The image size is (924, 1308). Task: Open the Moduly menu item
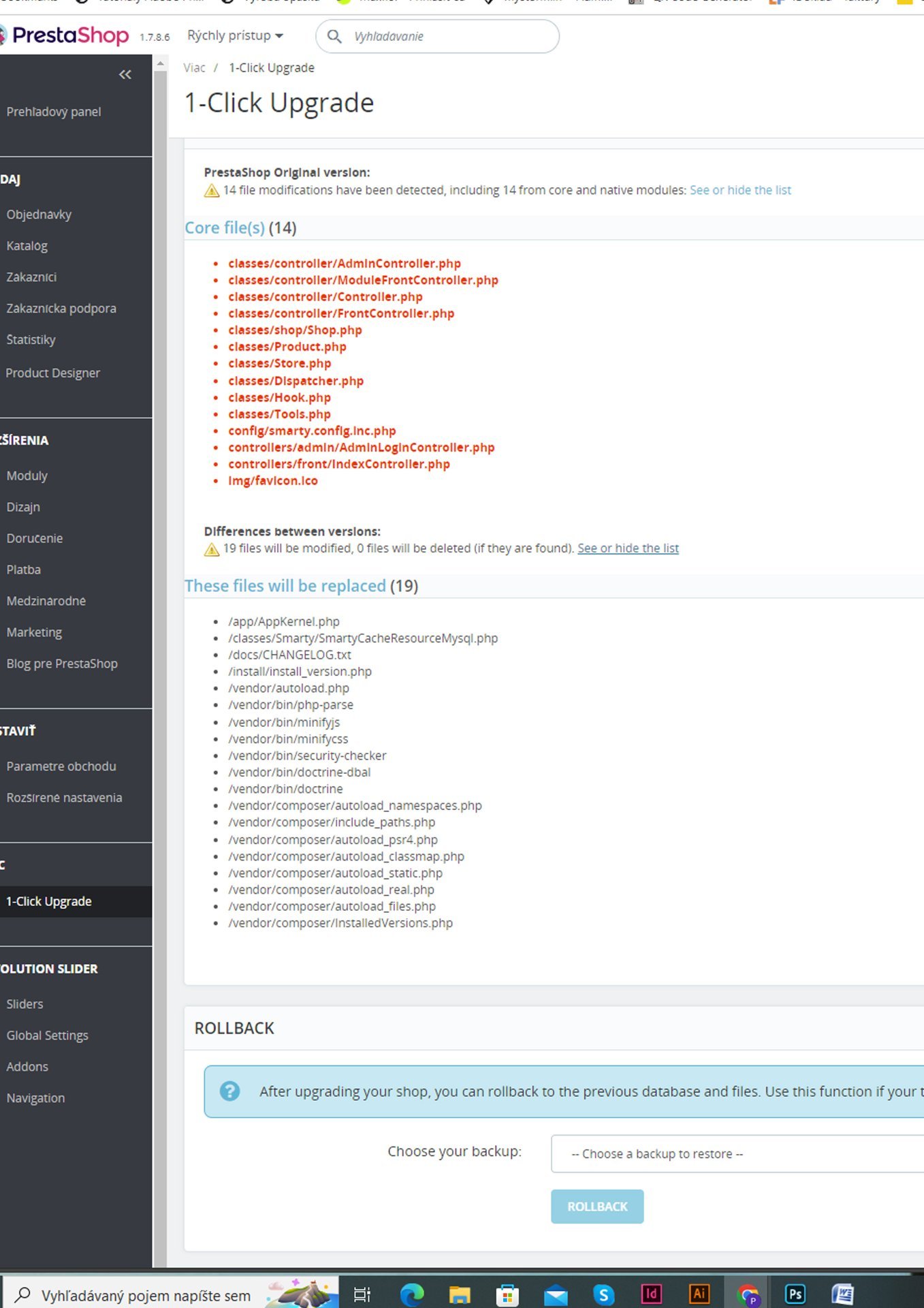pos(27,476)
